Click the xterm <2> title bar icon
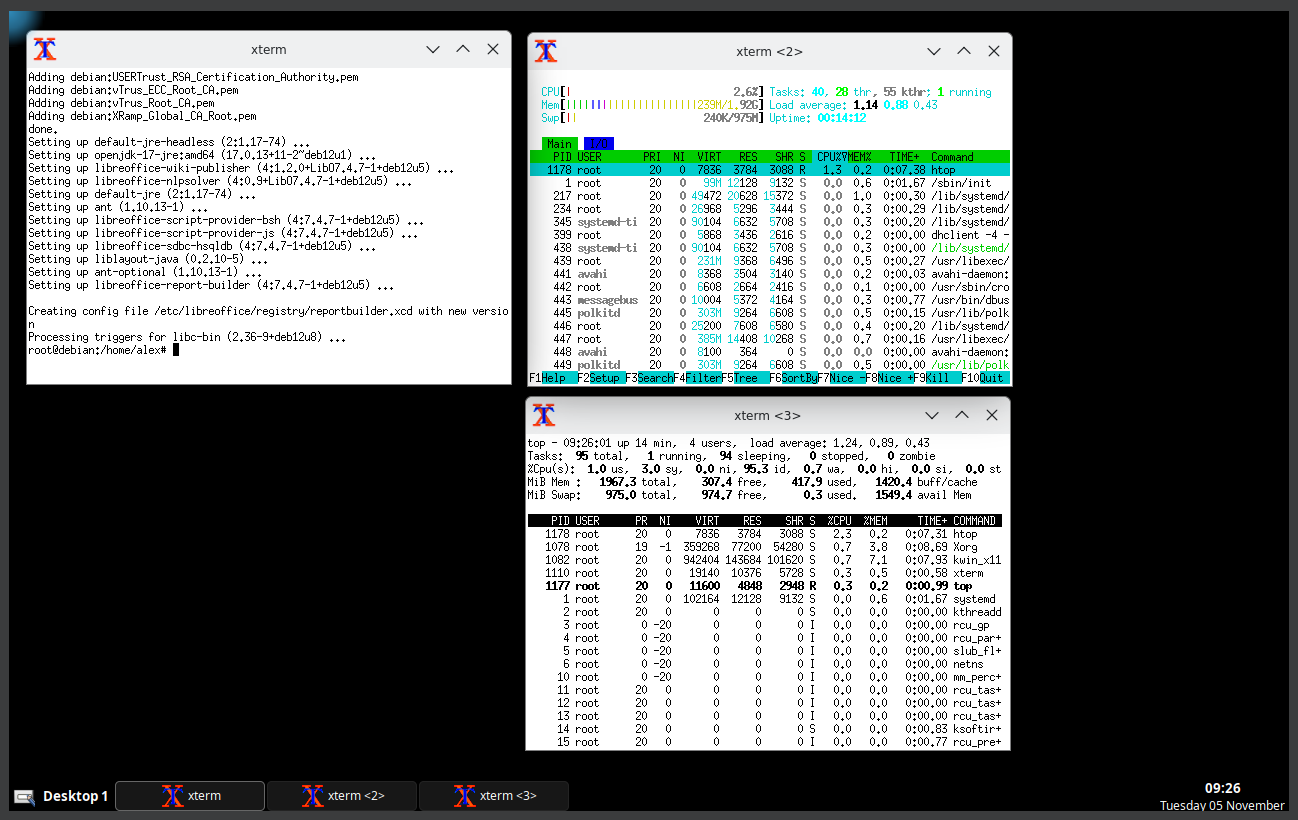Viewport: 1298px width, 820px height. [x=546, y=51]
